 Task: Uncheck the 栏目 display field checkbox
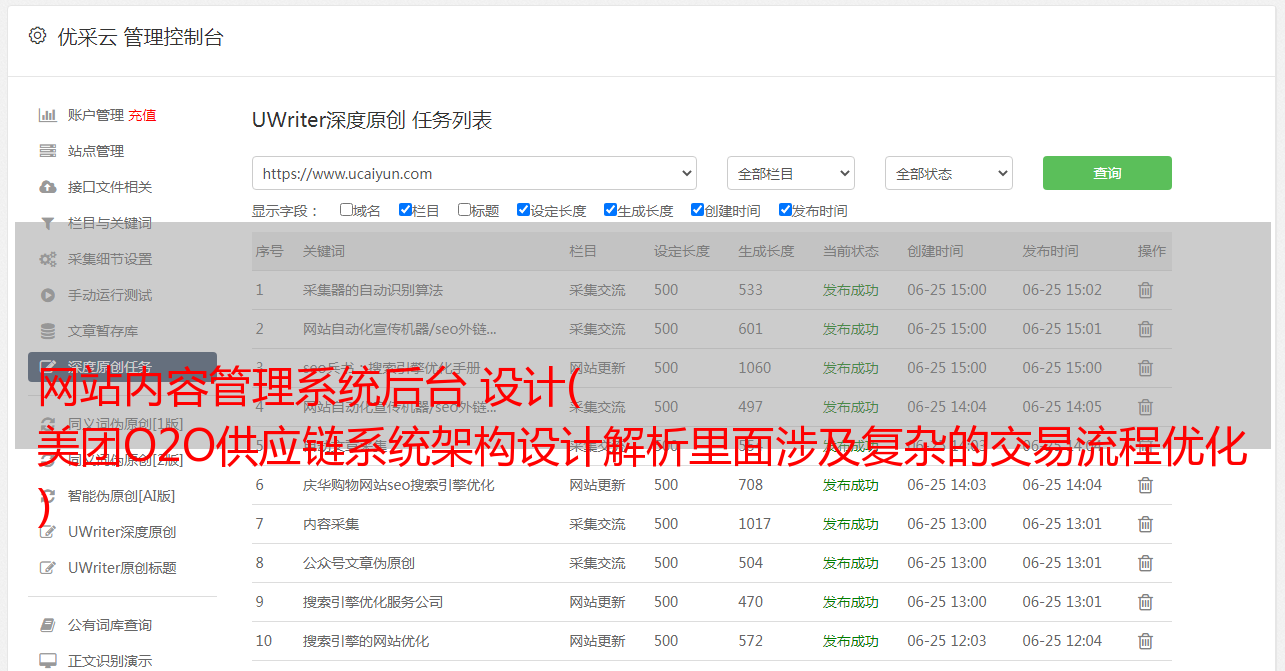coord(405,210)
